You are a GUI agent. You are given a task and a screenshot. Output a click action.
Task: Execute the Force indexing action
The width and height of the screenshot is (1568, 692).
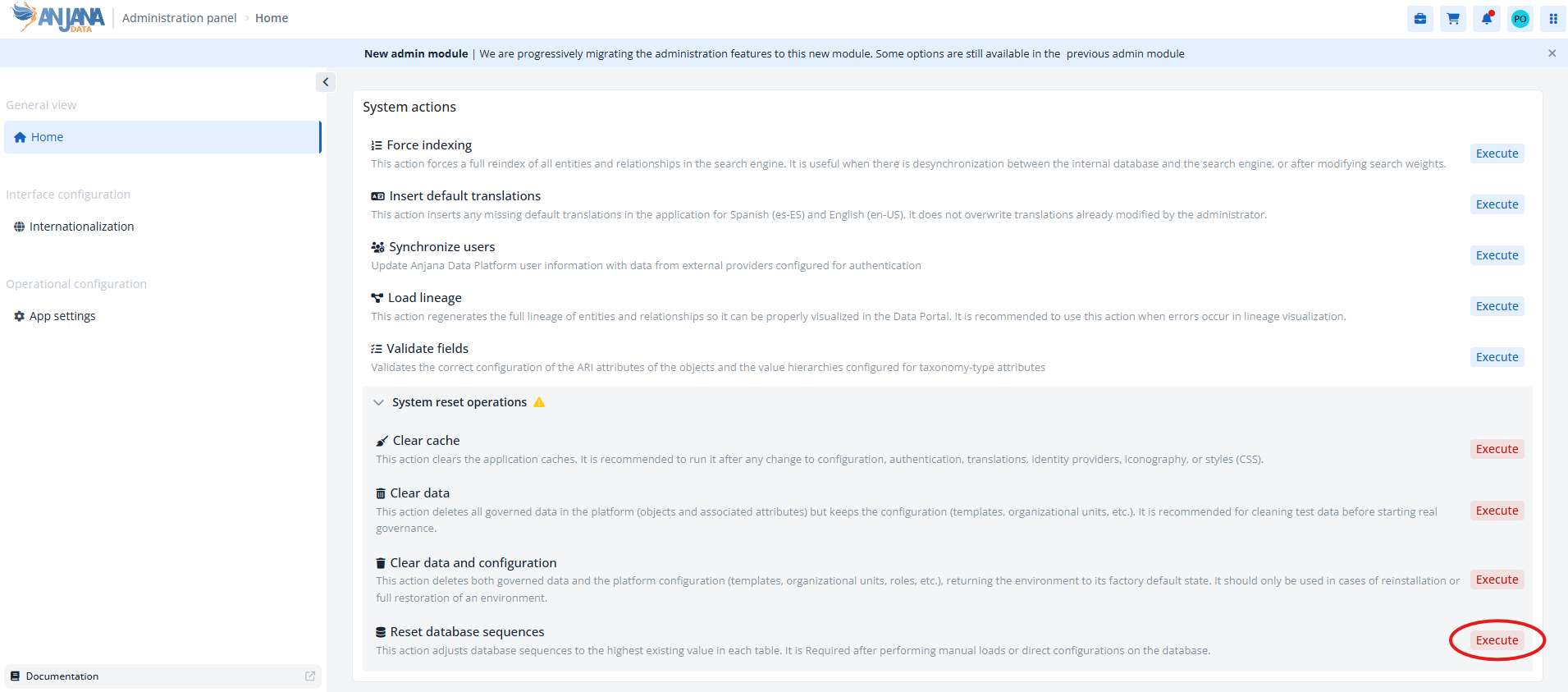coord(1497,154)
